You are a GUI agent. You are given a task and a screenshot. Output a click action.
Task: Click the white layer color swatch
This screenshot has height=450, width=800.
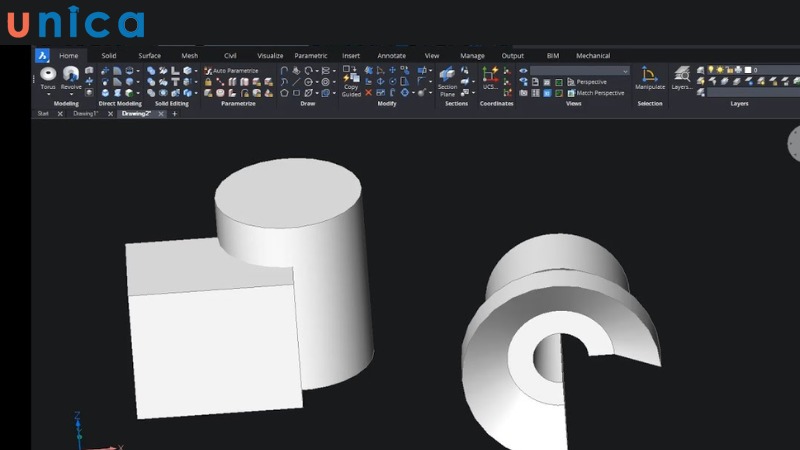[x=747, y=70]
